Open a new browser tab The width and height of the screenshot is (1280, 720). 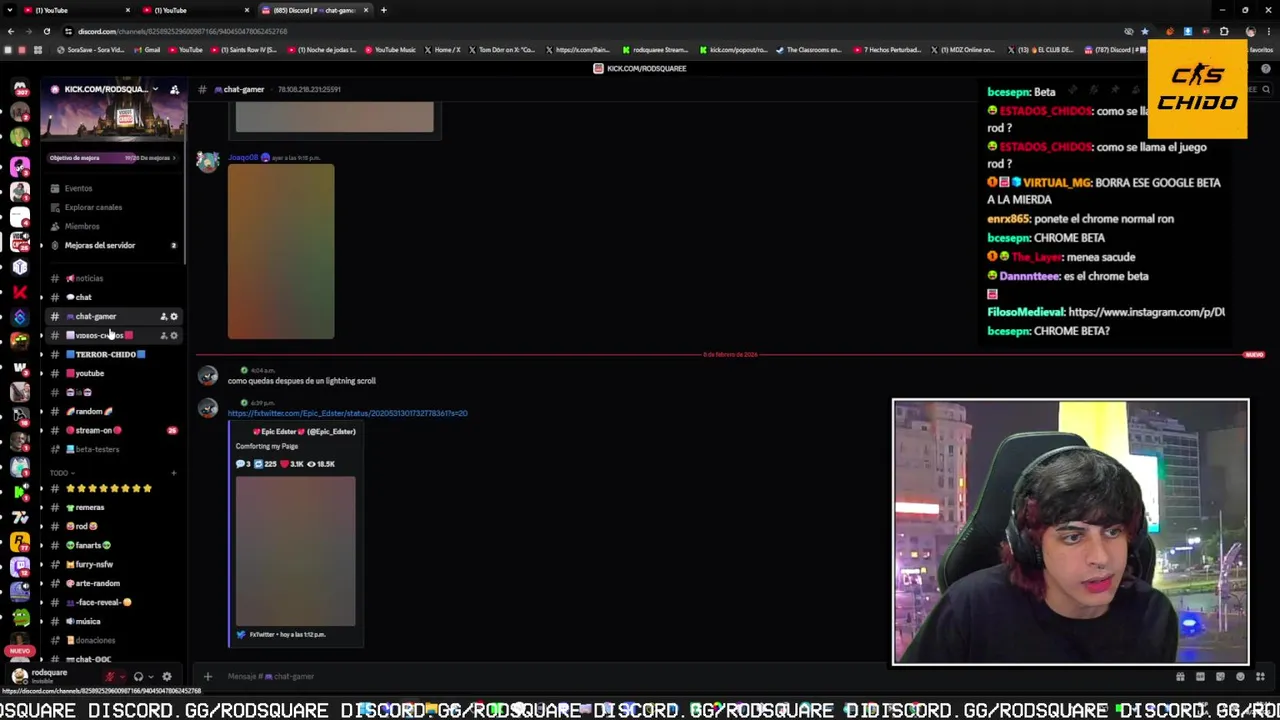click(x=383, y=10)
